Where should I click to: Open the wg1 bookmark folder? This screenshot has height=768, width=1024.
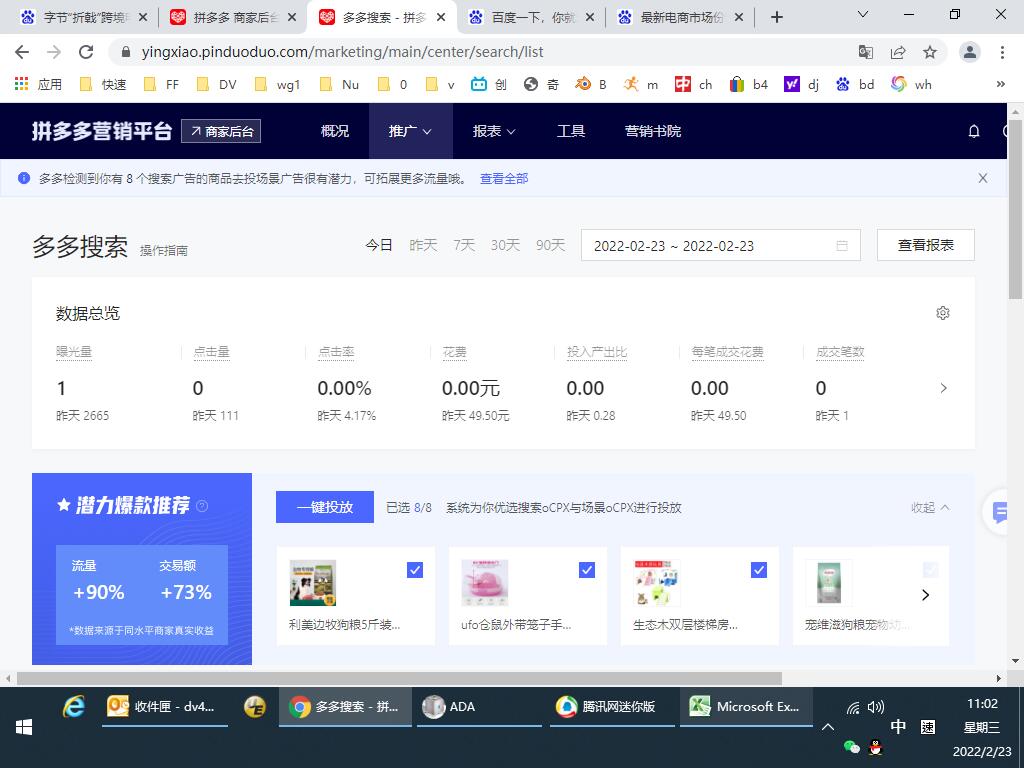point(278,84)
